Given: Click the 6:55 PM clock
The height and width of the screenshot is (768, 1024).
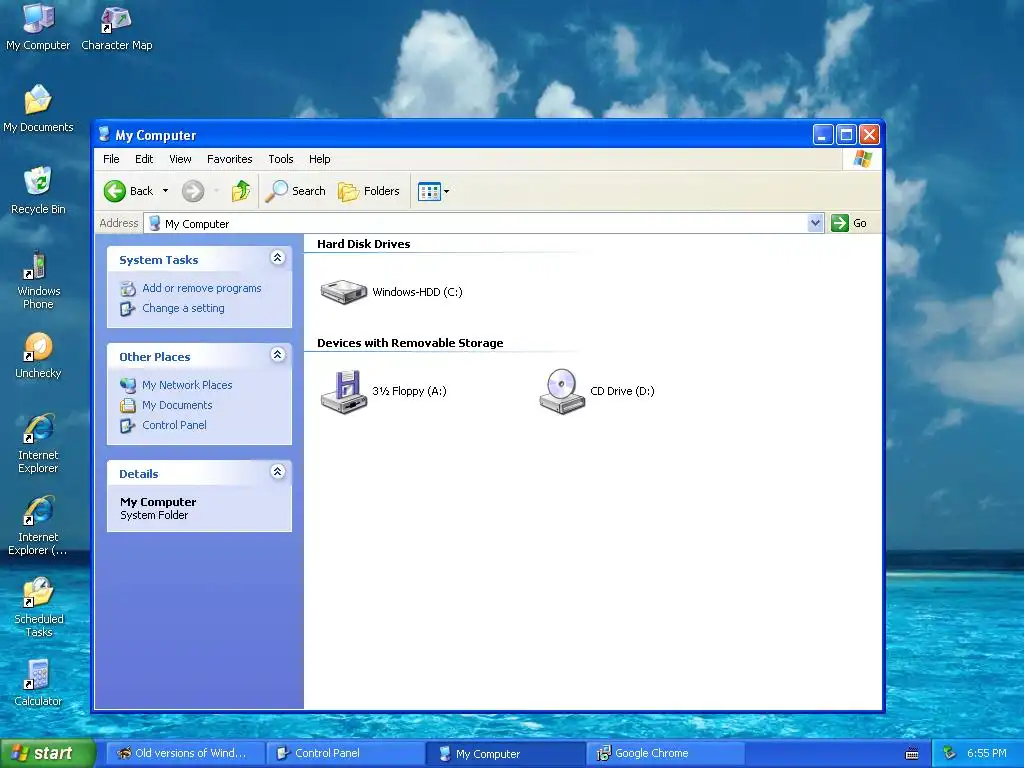Looking at the screenshot, I should 987,754.
